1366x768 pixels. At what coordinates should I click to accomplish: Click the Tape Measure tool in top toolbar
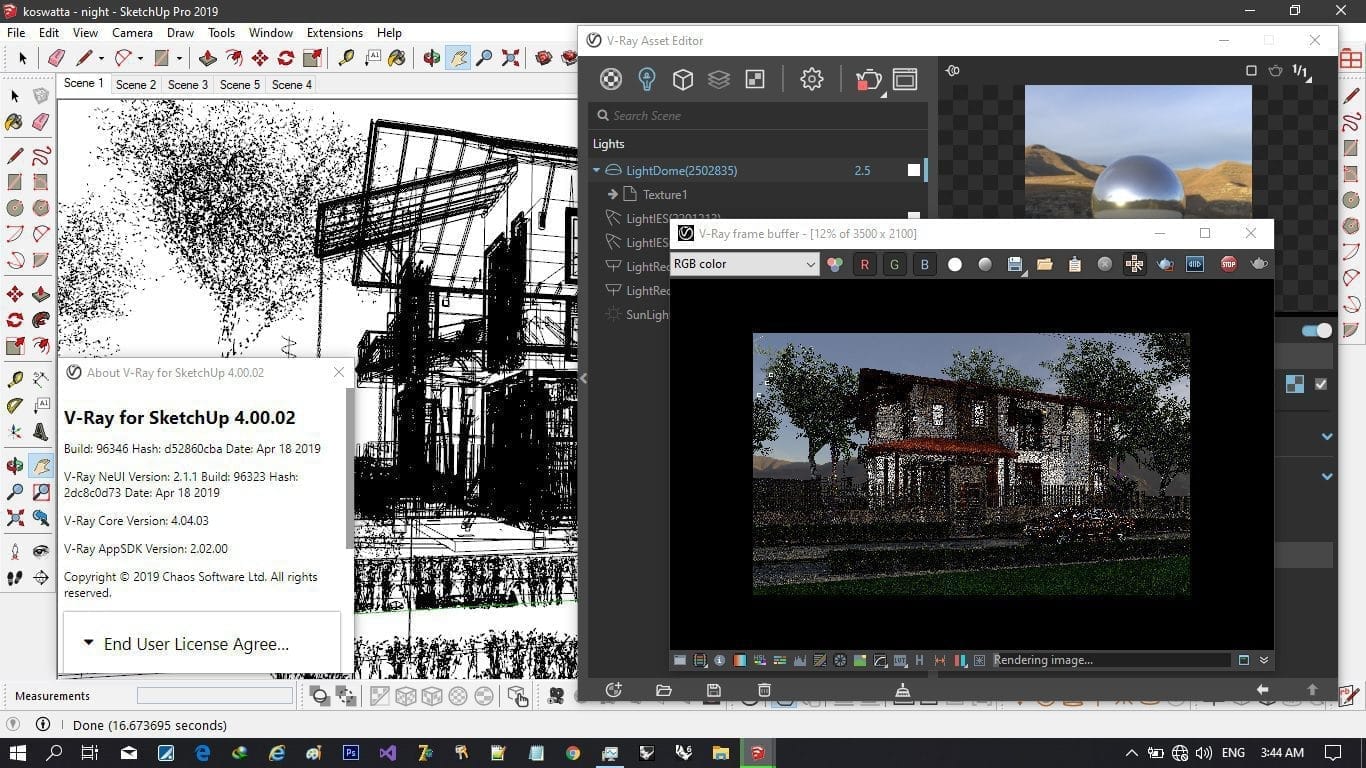[x=347, y=58]
